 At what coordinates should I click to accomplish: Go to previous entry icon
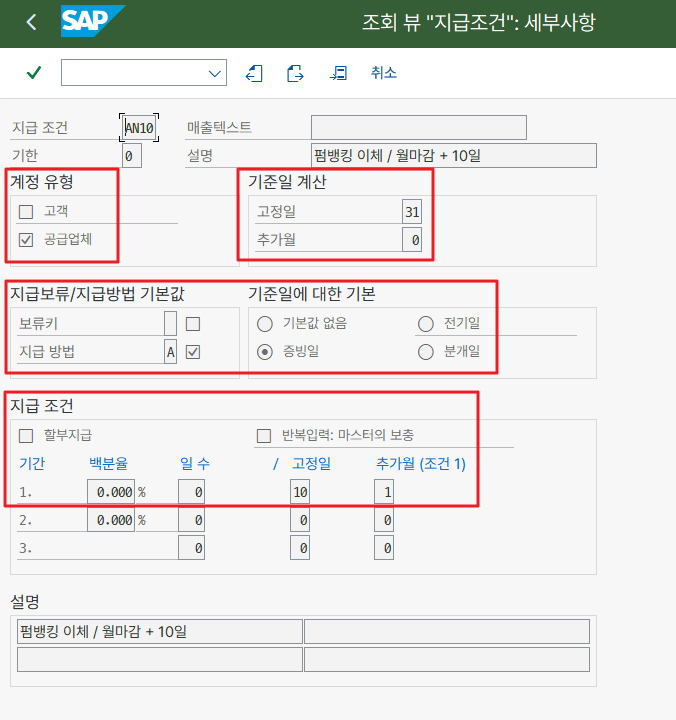pyautogui.click(x=254, y=73)
